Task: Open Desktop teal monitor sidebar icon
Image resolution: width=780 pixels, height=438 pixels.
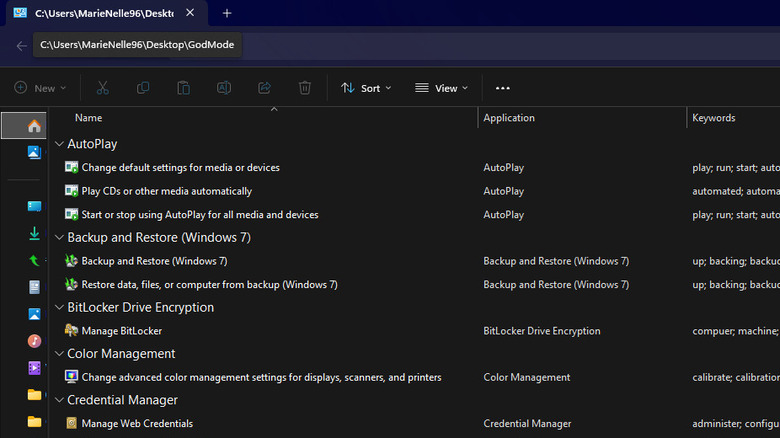Action: 34,206
